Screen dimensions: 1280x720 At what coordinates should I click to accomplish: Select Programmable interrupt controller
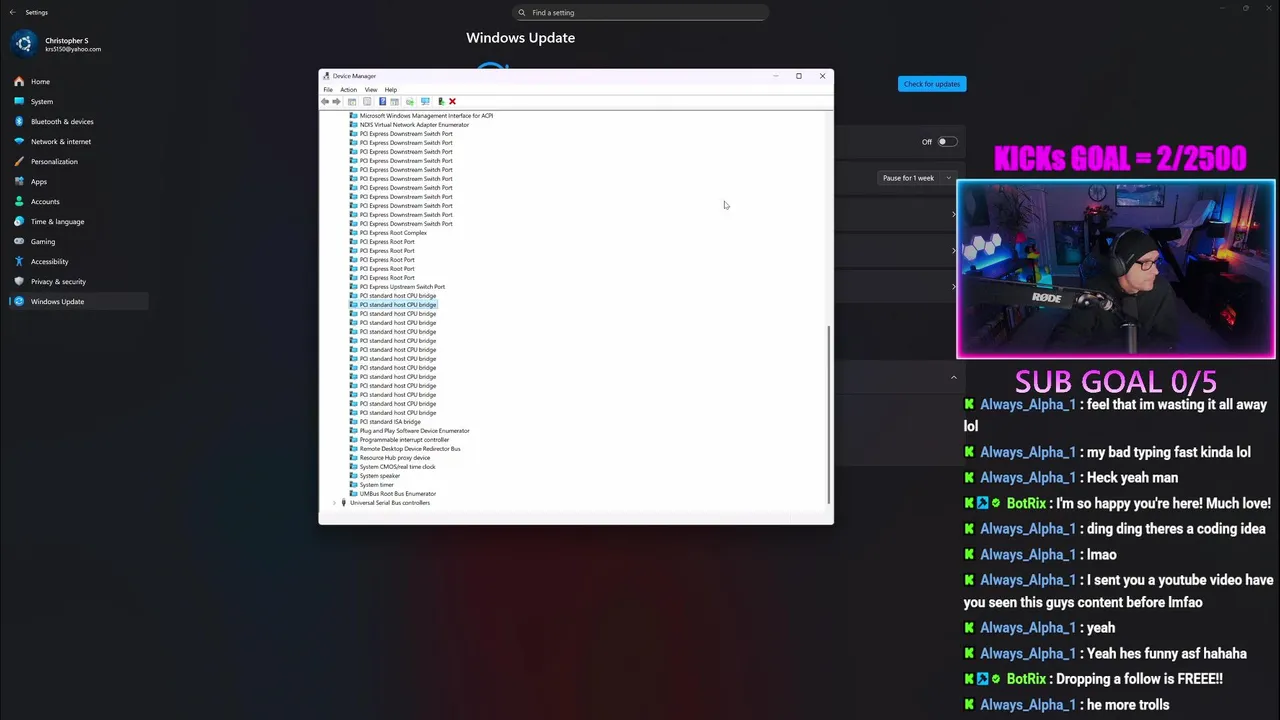coord(404,439)
